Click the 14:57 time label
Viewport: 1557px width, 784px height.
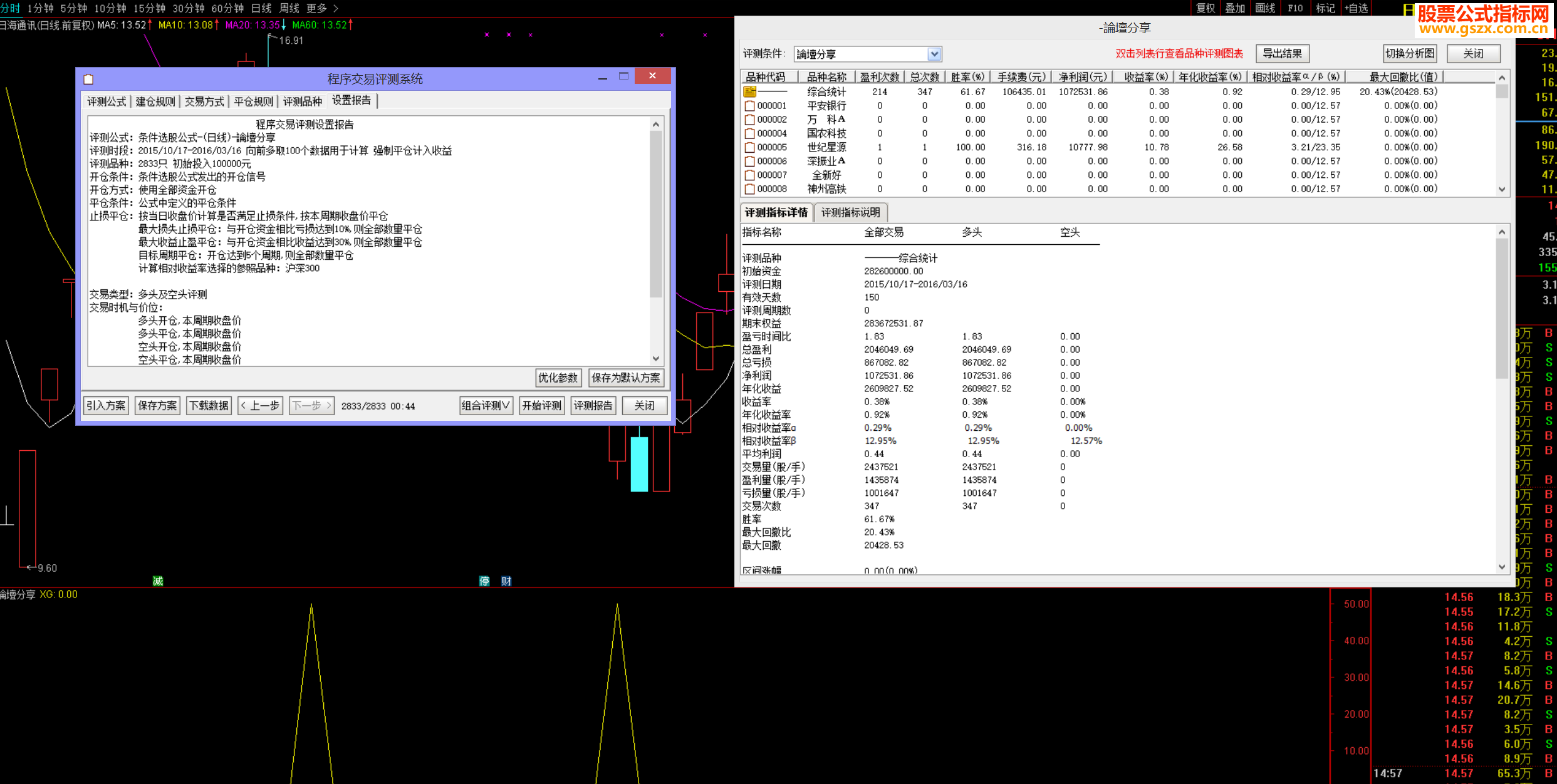click(1388, 773)
